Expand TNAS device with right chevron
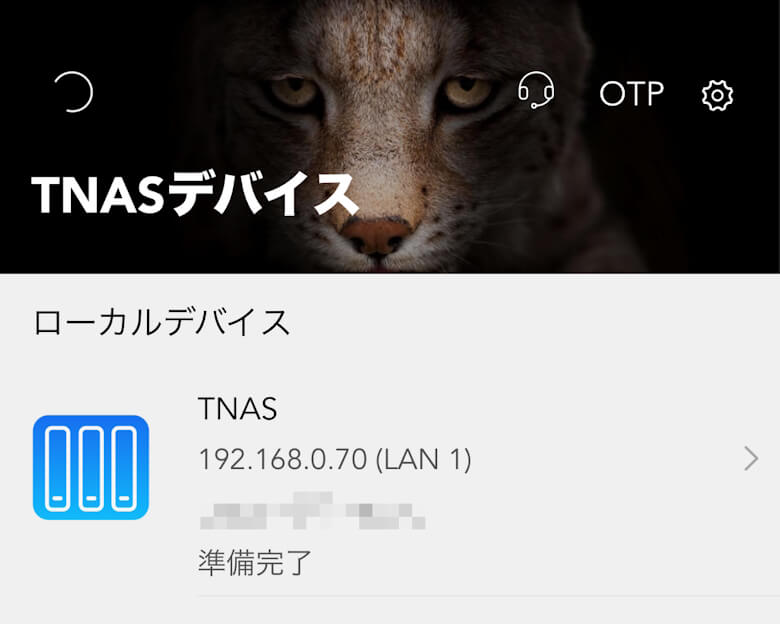The height and width of the screenshot is (624, 780). (x=751, y=458)
